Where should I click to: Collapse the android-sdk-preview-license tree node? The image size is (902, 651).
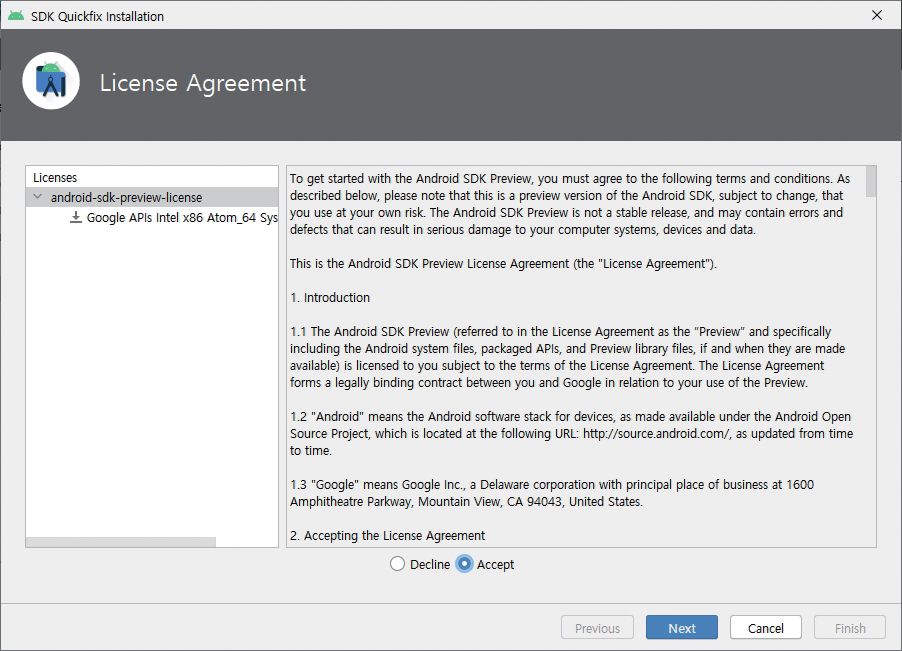coord(38,197)
